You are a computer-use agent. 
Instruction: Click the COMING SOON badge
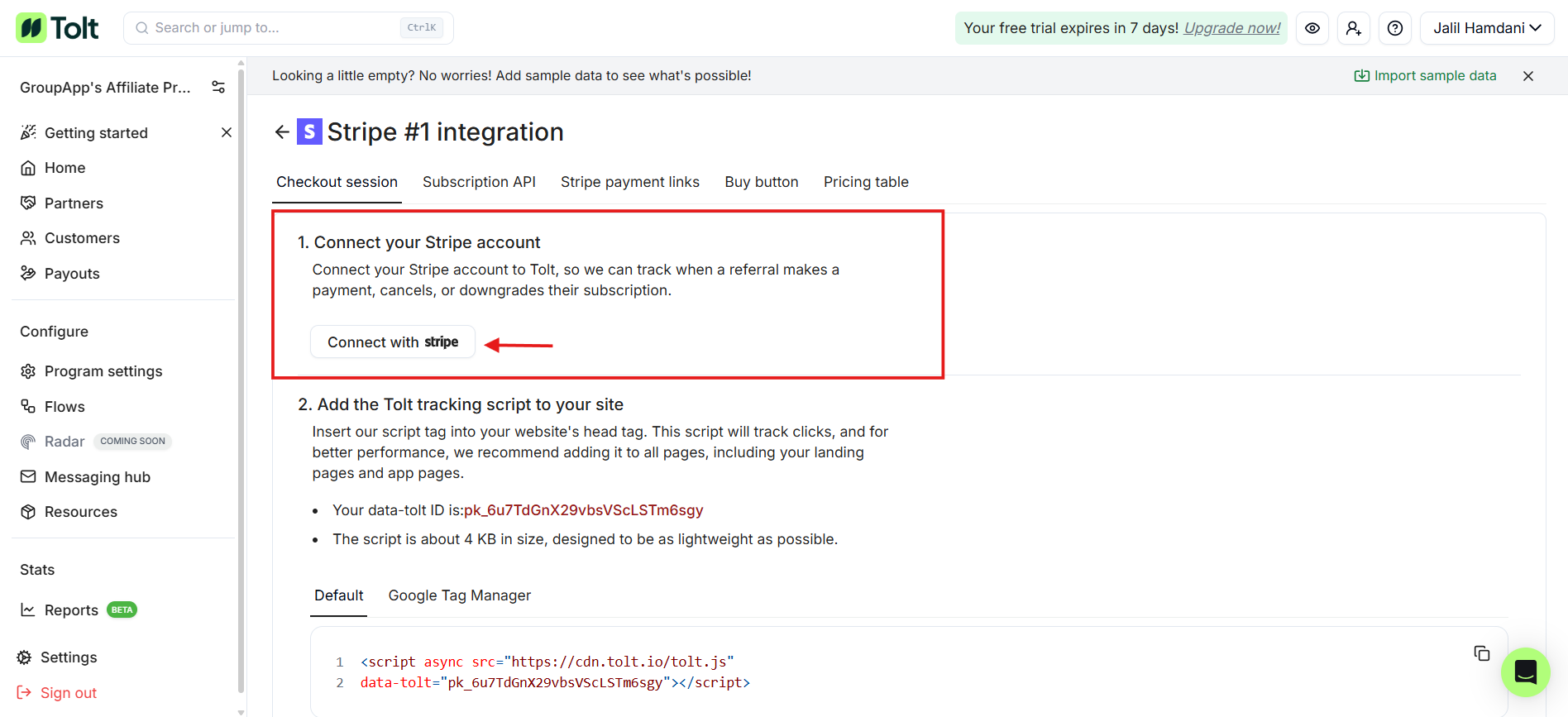pos(132,442)
